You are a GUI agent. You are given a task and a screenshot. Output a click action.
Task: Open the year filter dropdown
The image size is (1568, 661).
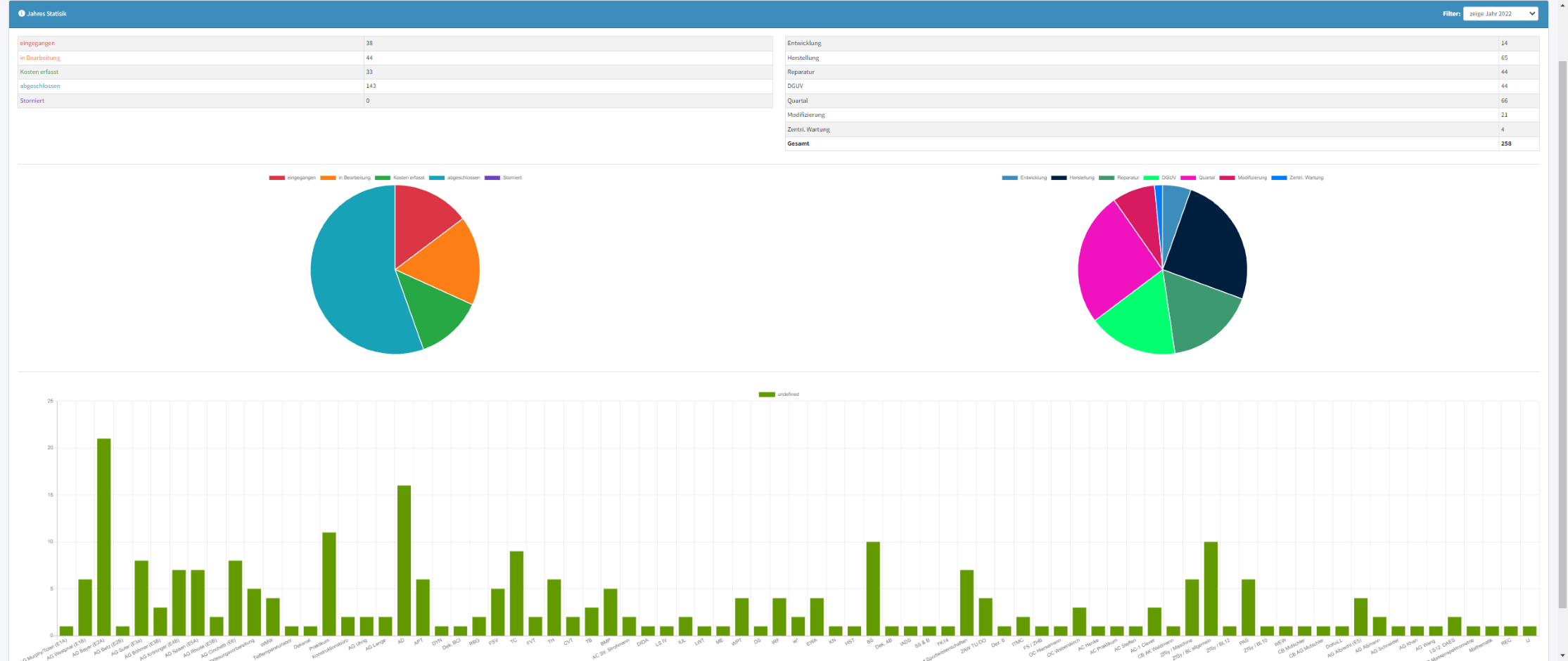(x=1500, y=13)
